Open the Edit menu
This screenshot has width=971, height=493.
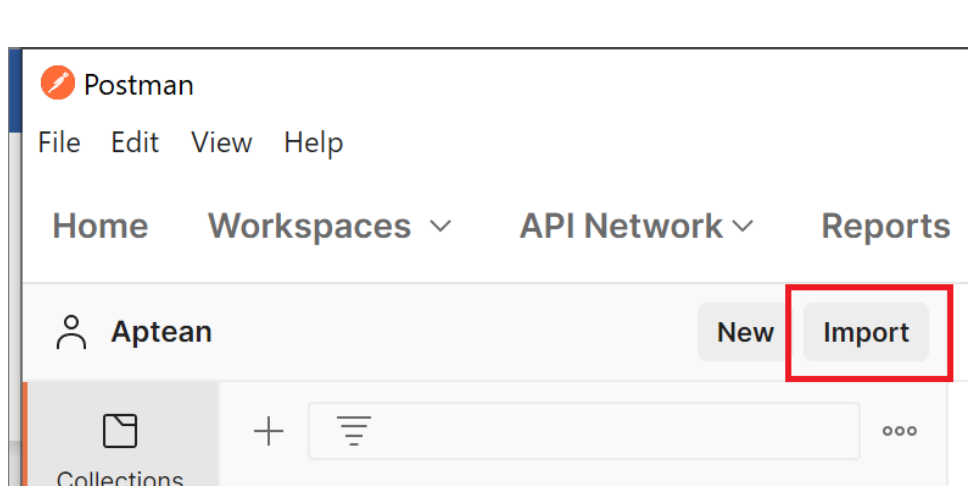point(135,143)
